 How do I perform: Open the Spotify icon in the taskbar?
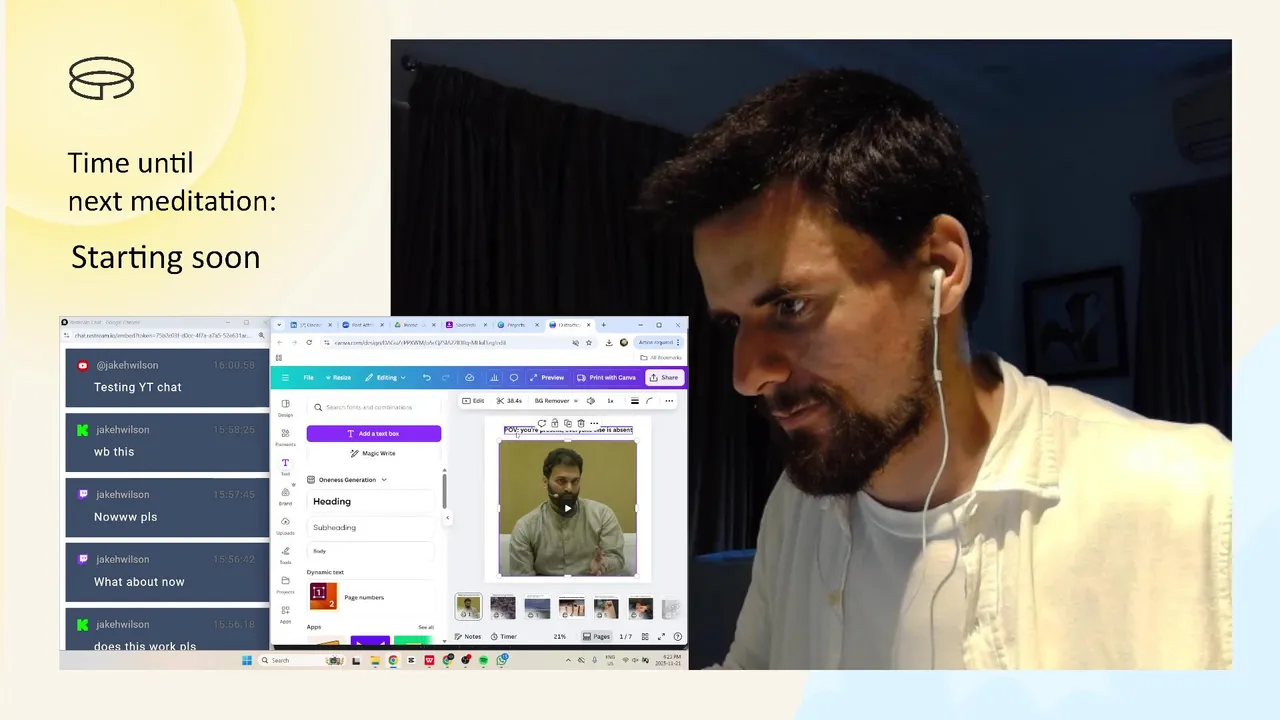click(x=484, y=660)
